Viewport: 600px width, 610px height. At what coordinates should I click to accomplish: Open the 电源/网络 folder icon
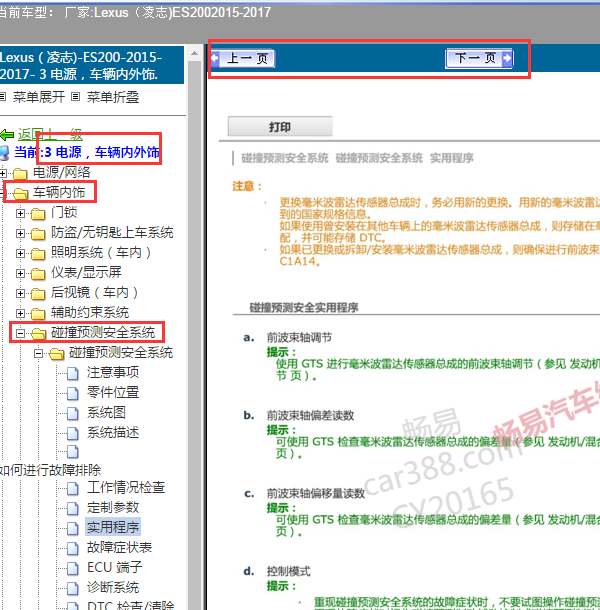20,173
